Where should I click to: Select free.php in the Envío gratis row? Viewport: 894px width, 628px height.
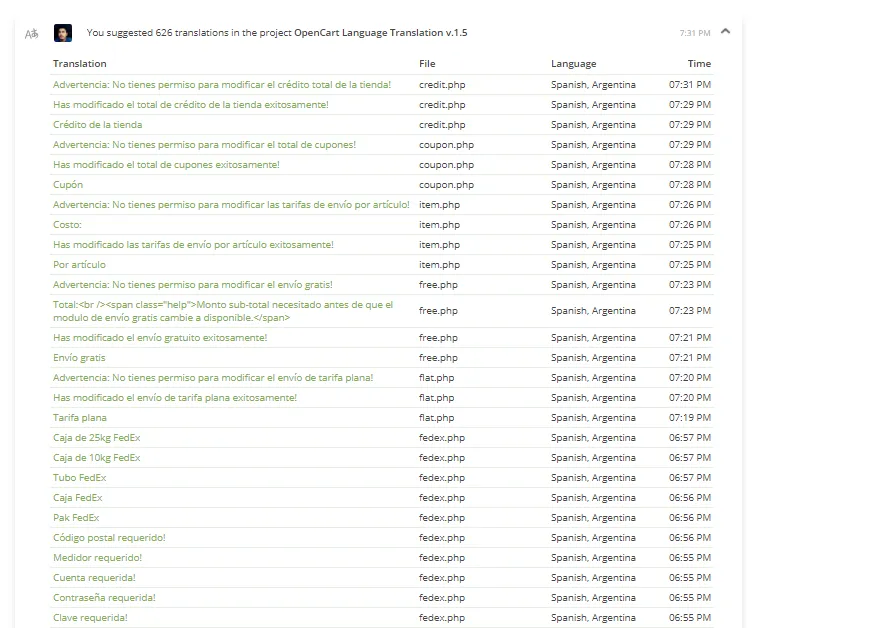[438, 358]
